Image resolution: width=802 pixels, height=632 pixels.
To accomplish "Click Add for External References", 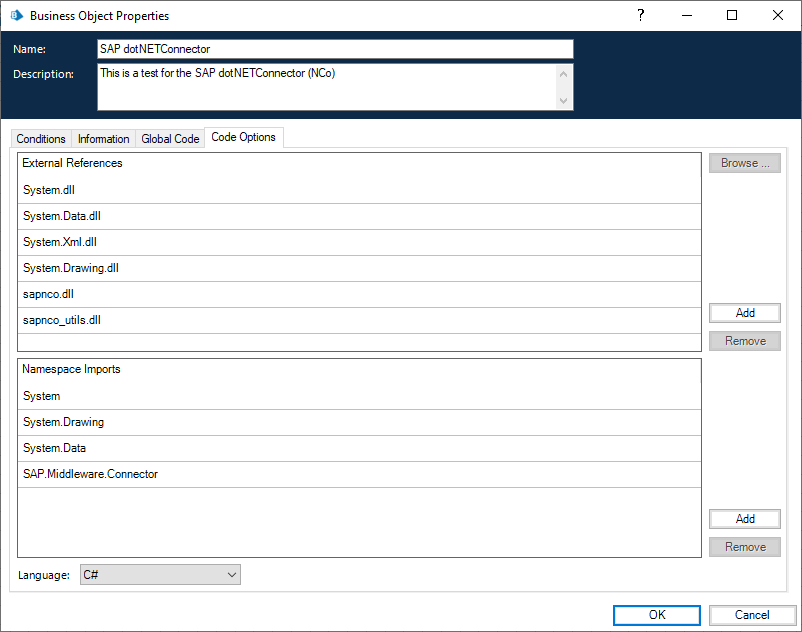I will pyautogui.click(x=745, y=313).
